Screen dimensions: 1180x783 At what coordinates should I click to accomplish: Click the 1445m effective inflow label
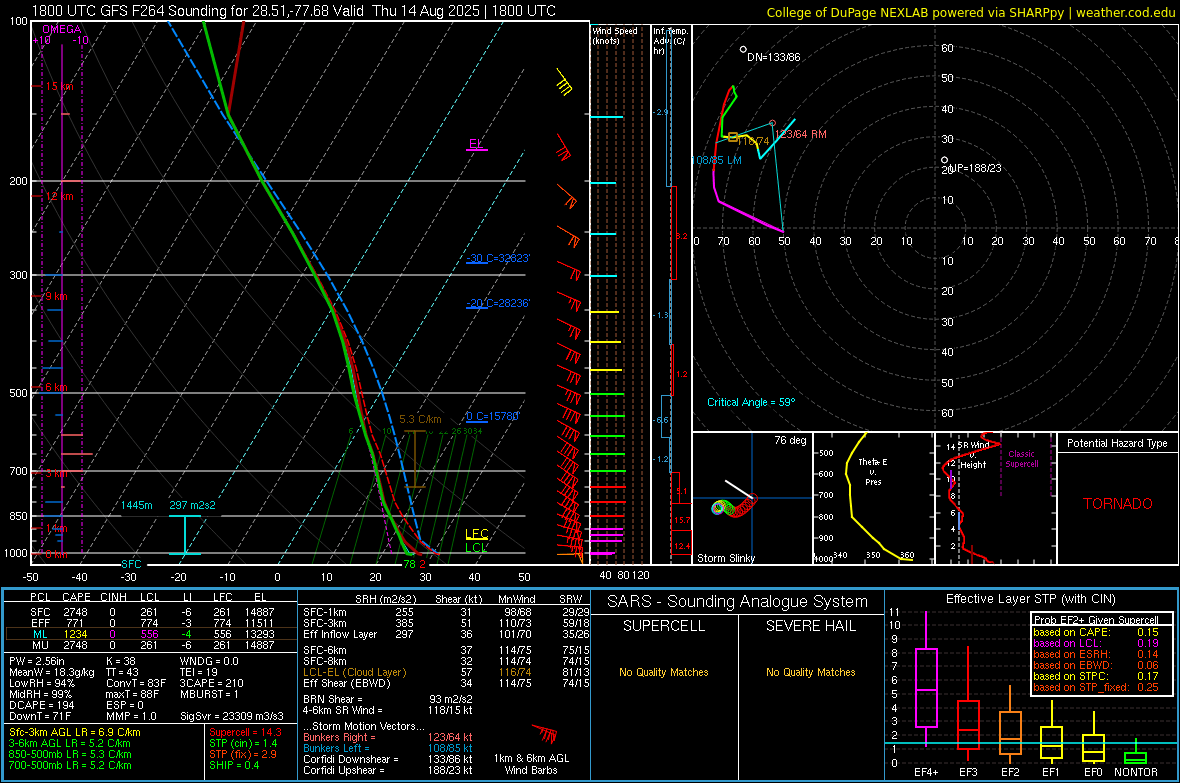click(136, 505)
